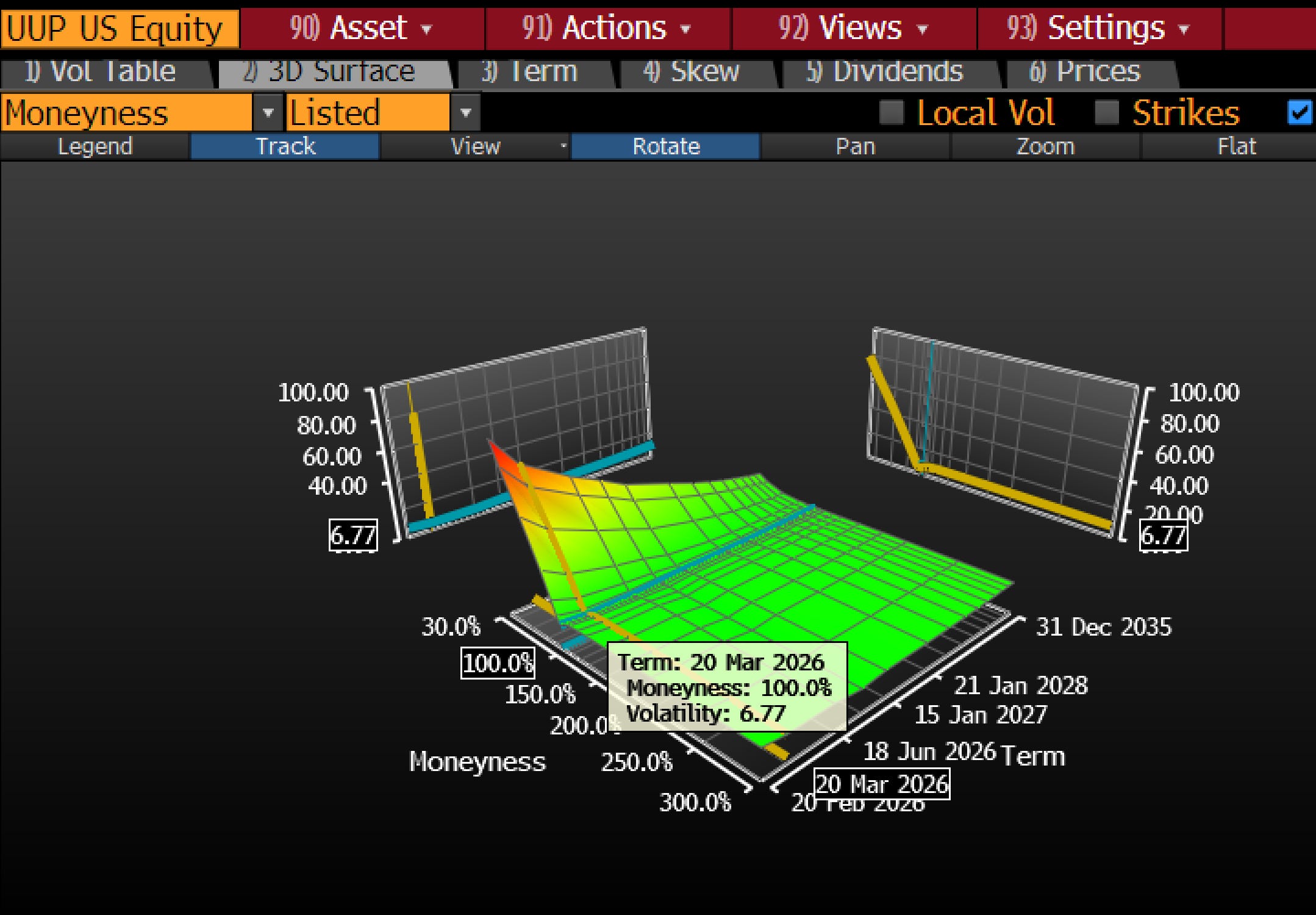The width and height of the screenshot is (1316, 915).
Task: Toggle the Track mode button
Action: 285,147
